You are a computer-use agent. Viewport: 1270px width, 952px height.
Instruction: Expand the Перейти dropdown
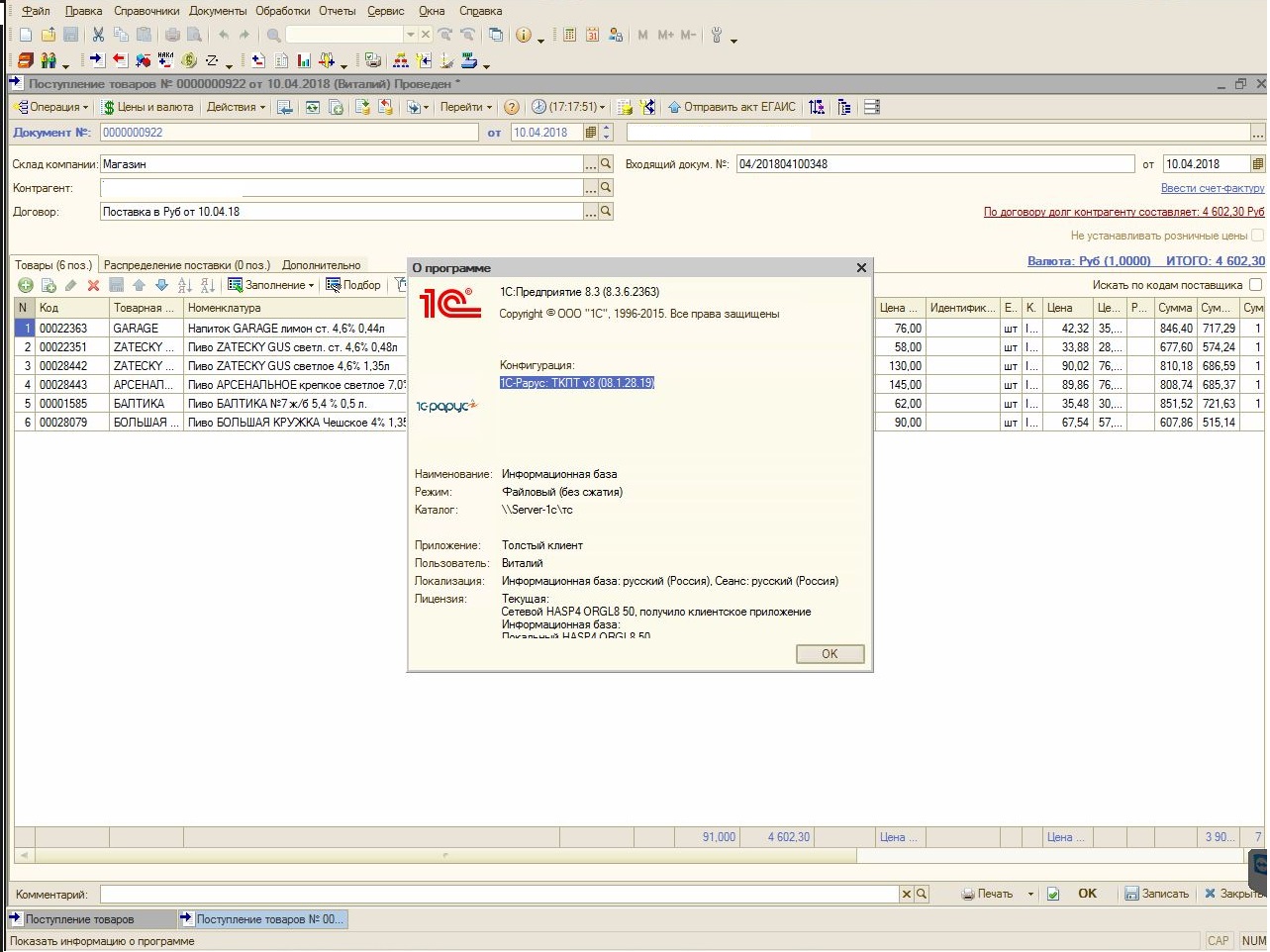point(465,107)
